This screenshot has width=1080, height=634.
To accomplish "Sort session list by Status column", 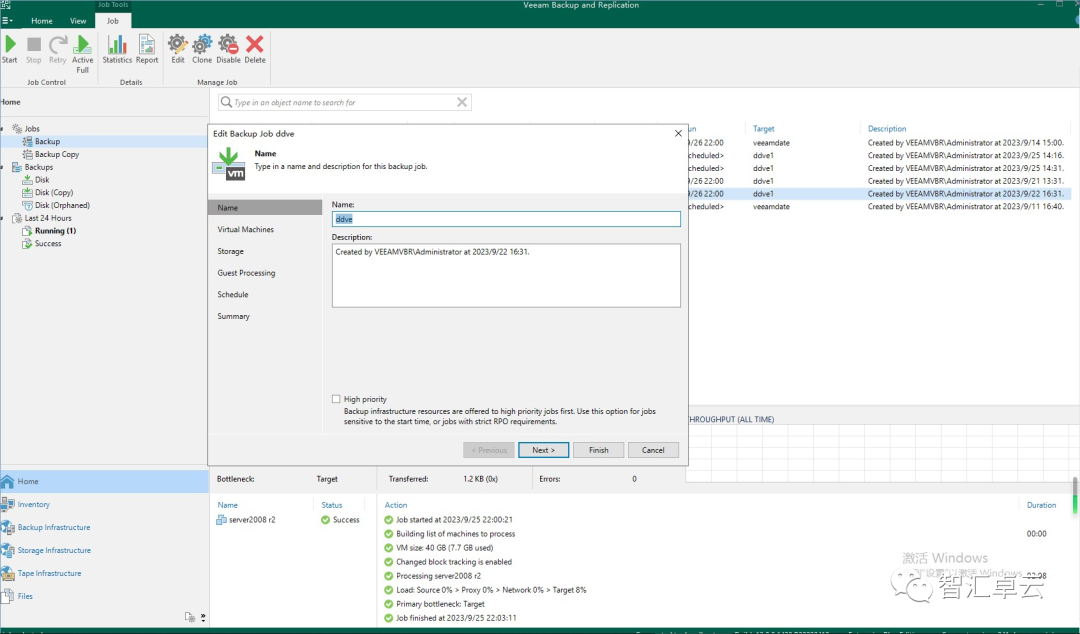I will coord(331,505).
